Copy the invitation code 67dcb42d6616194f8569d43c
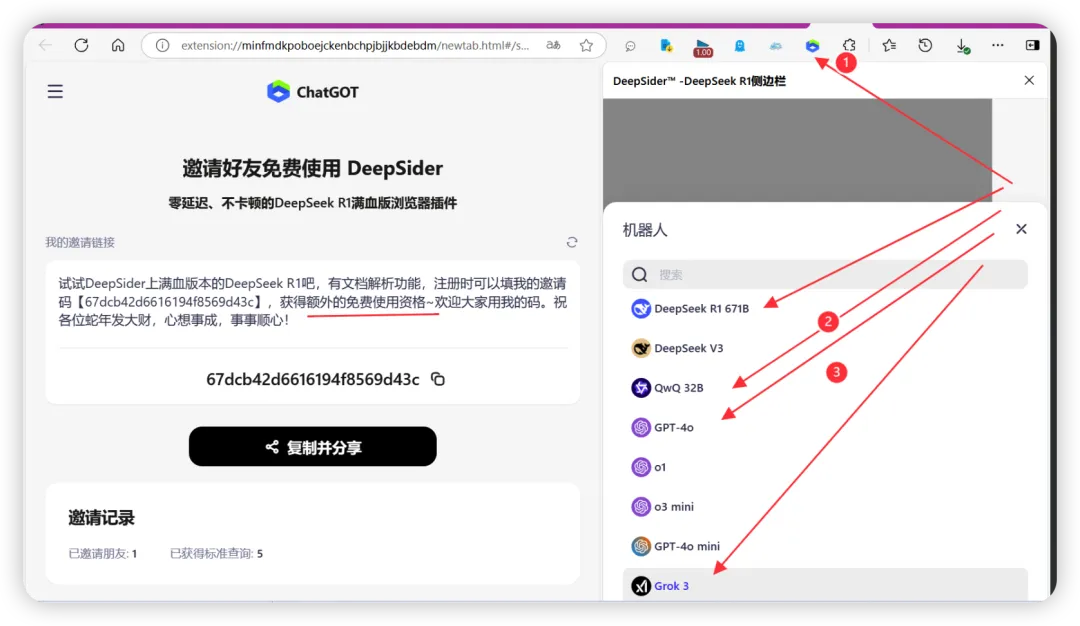The width and height of the screenshot is (1080, 626). pyautogui.click(x=438, y=379)
